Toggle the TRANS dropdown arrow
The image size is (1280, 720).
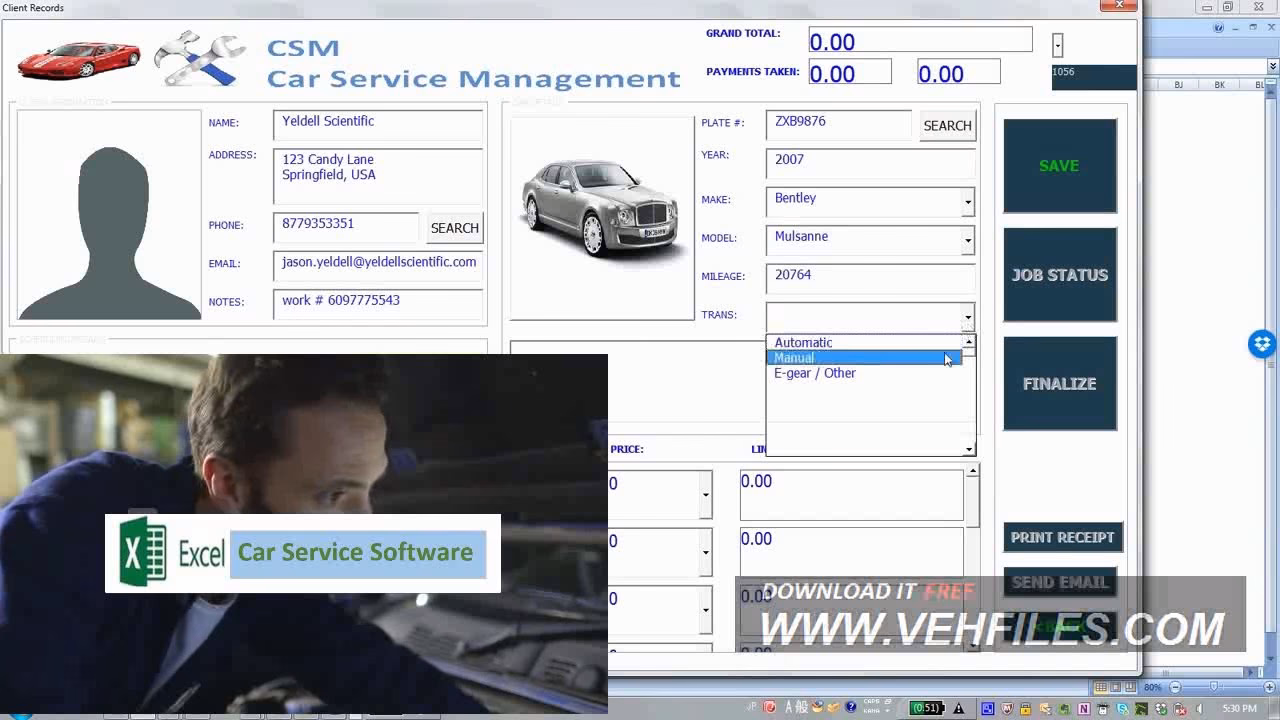click(x=968, y=317)
